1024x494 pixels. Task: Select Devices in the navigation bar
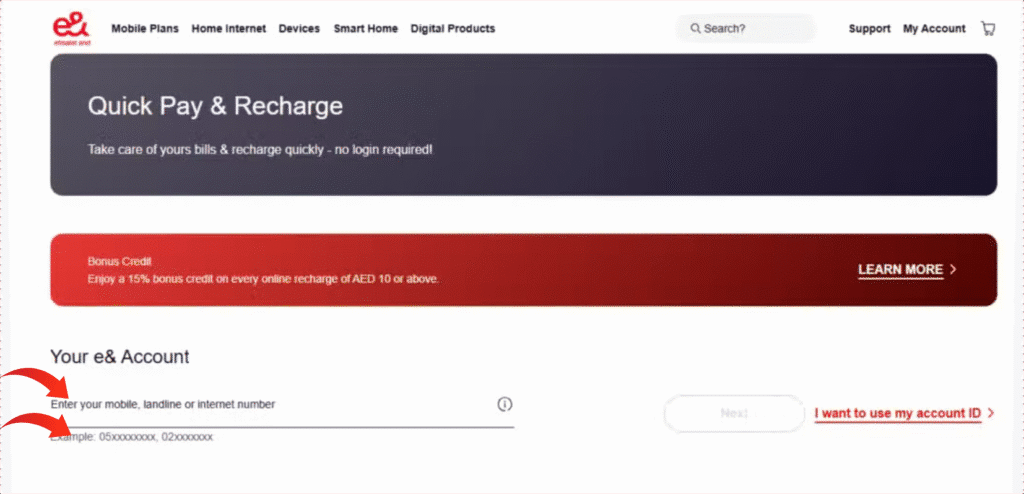pyautogui.click(x=299, y=29)
